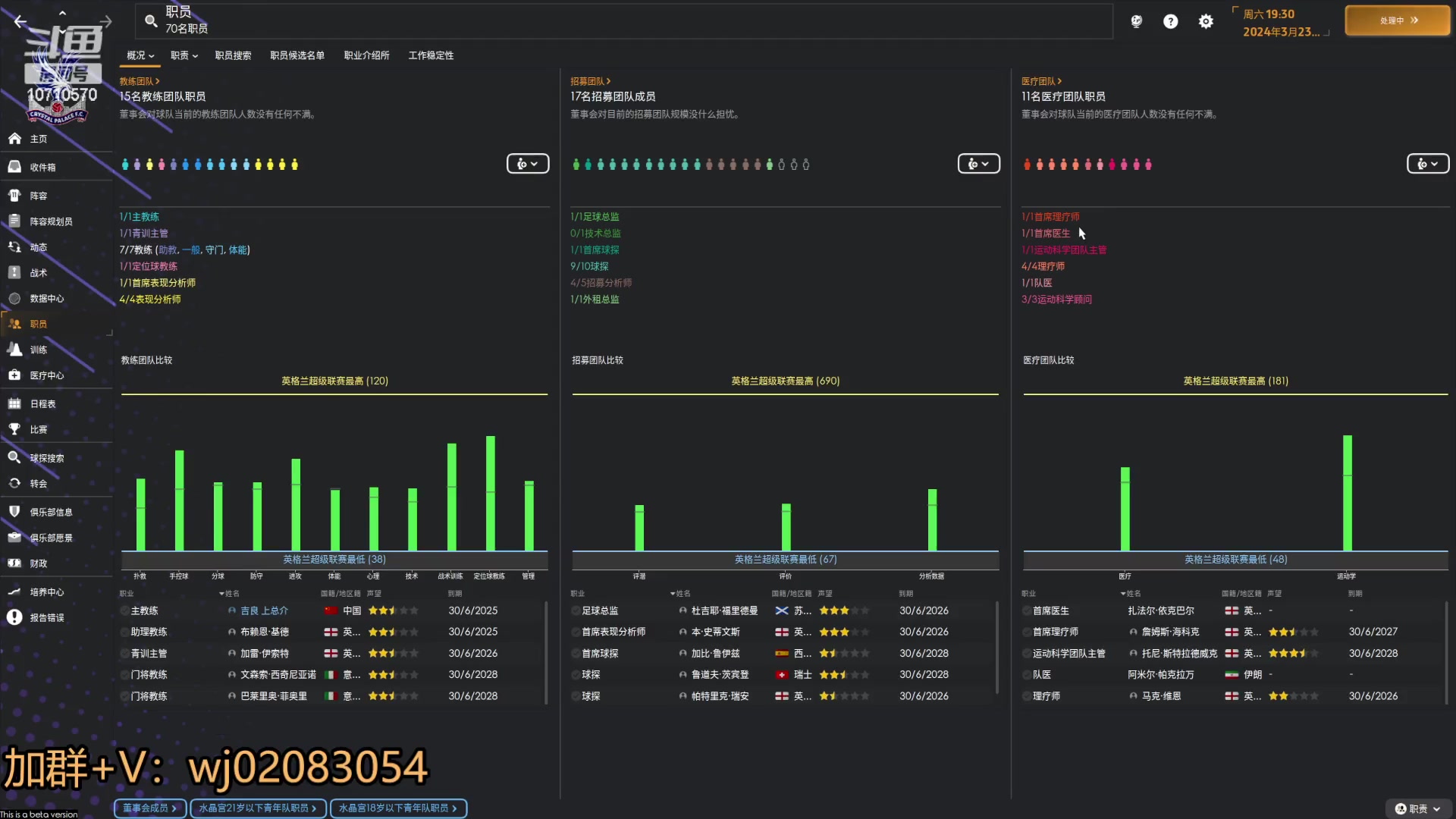Image resolution: width=1456 pixels, height=819 pixels.
Task: Open the help question mark icon
Action: click(x=1171, y=21)
